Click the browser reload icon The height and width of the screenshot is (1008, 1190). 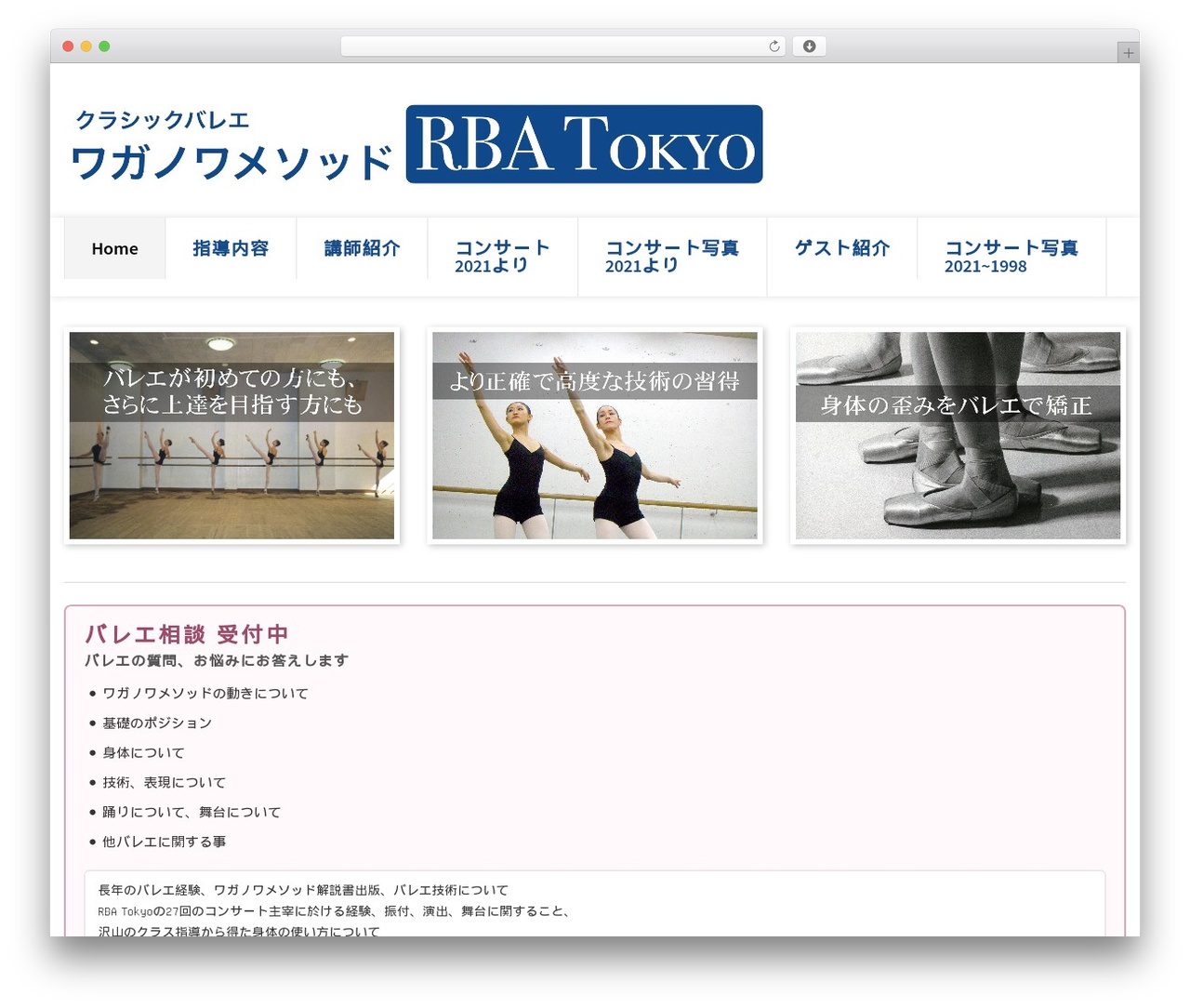point(773,46)
